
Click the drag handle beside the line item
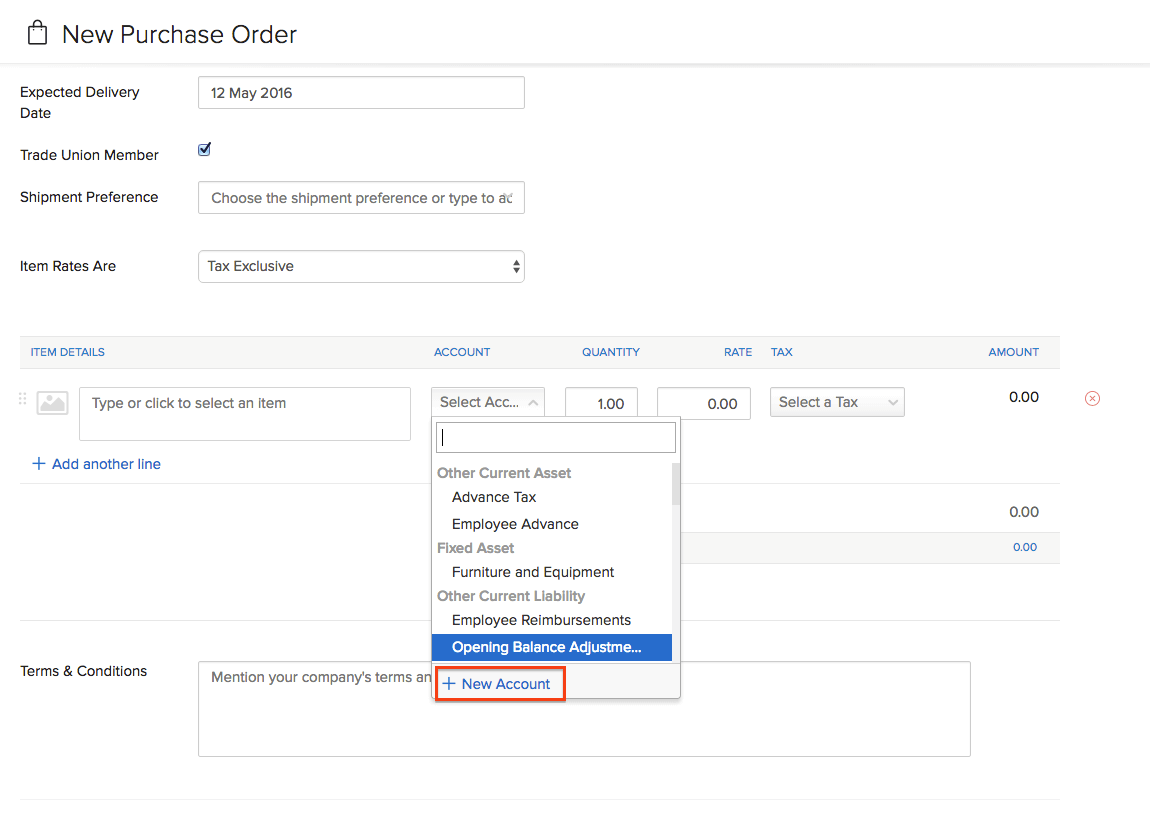[x=21, y=398]
